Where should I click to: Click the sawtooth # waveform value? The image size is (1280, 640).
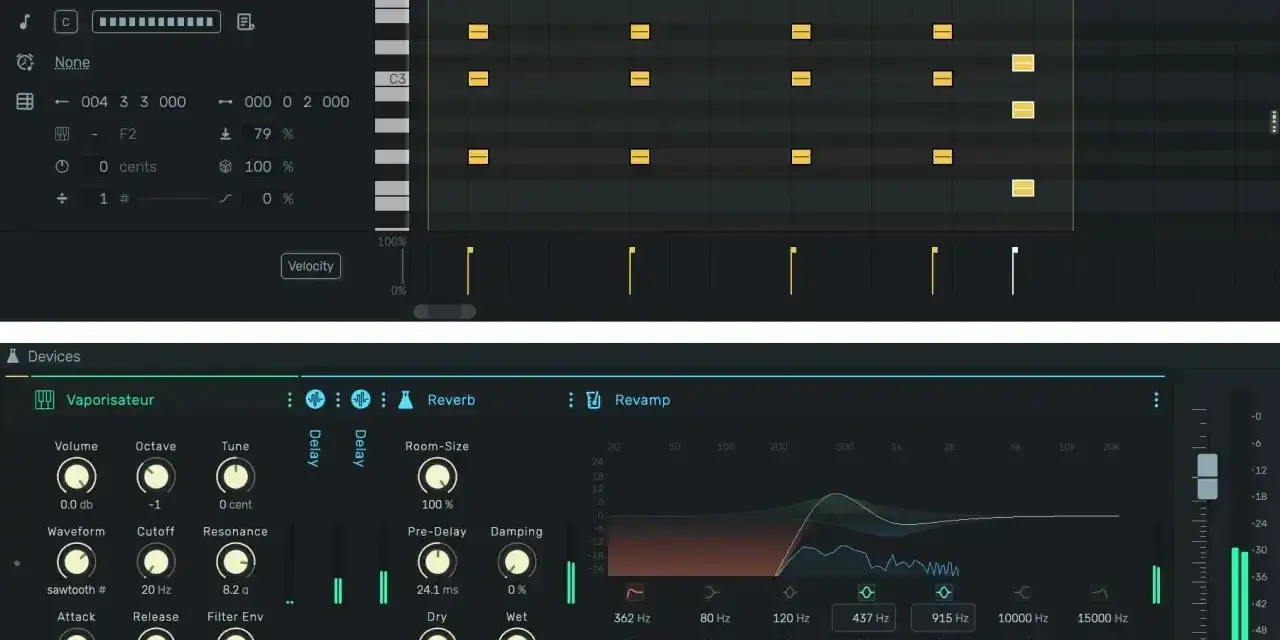point(76,590)
